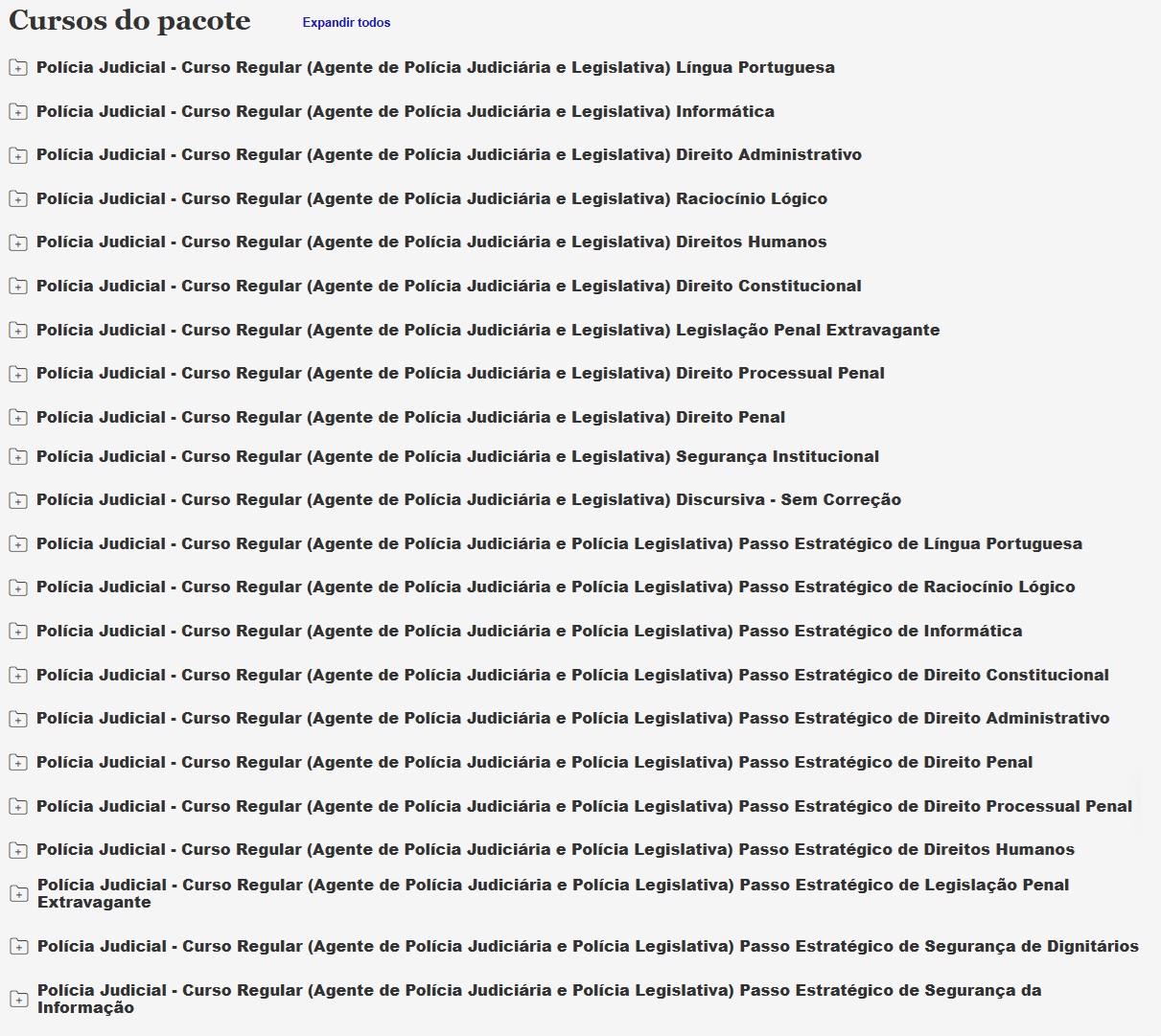Open Passo Estratégico de Direito Constitucional title

click(x=572, y=676)
